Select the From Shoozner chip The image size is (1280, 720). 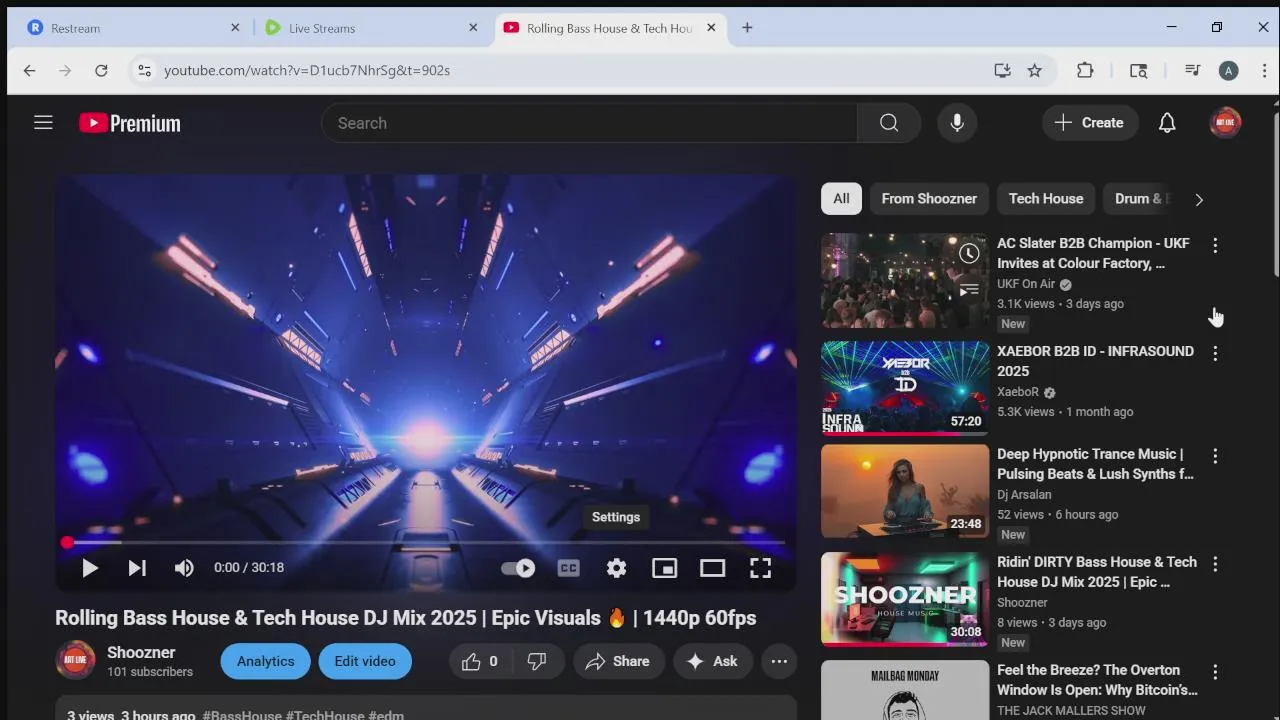(929, 198)
